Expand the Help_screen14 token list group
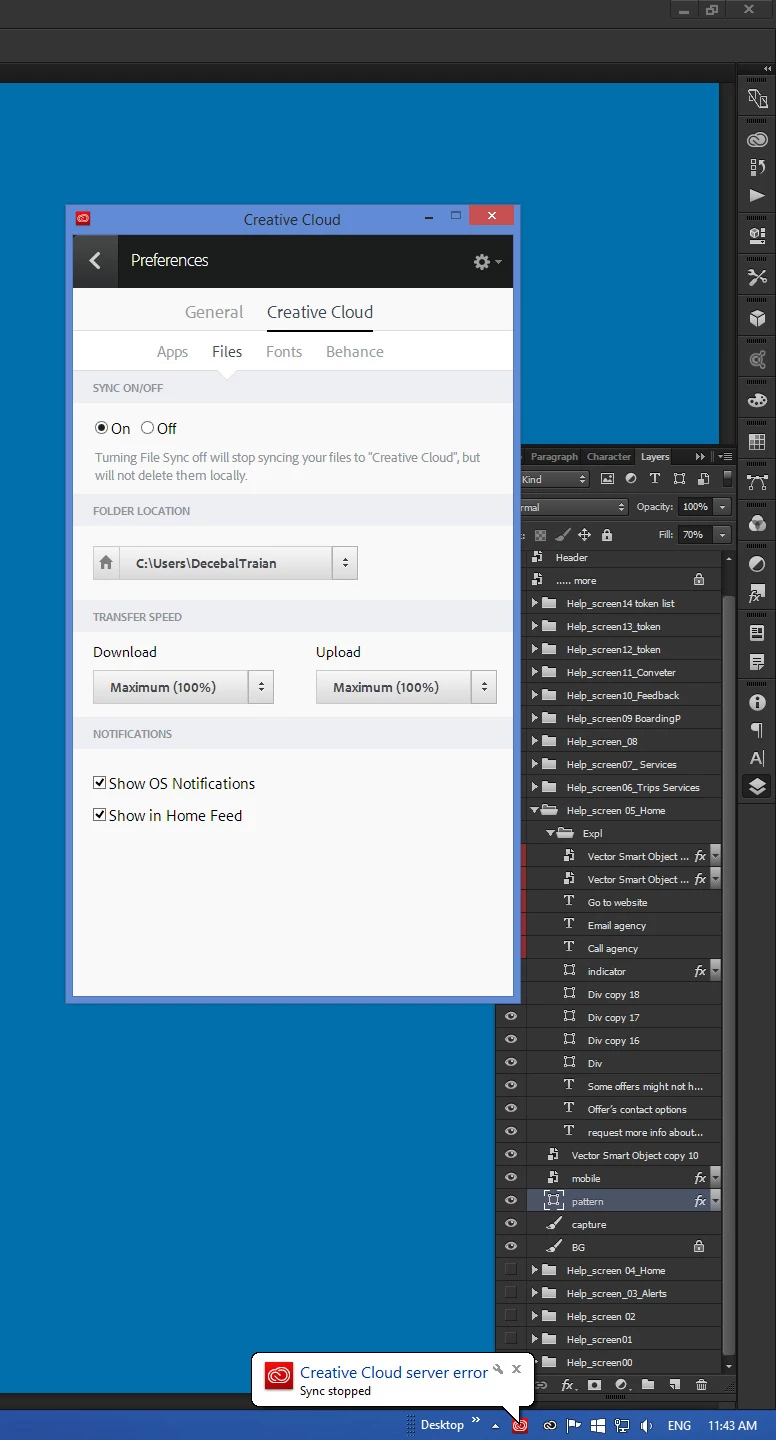The height and width of the screenshot is (1440, 776). 535,603
